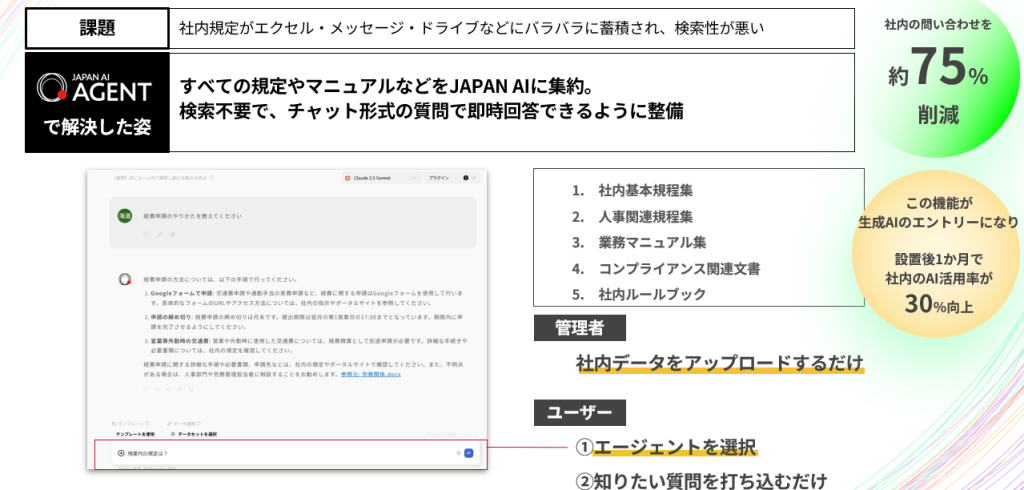Click the で解決した姿 caption

click(x=97, y=128)
